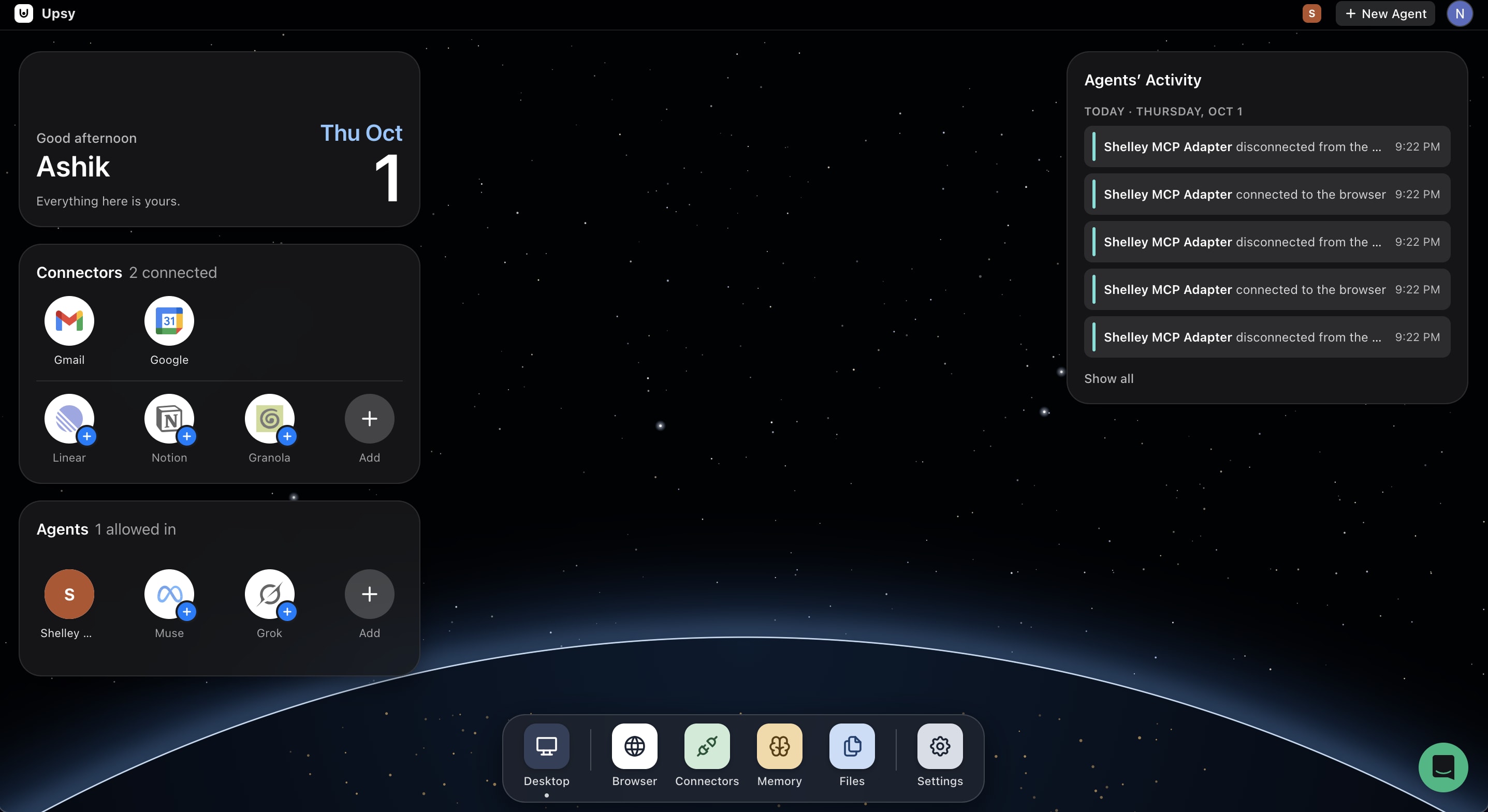Open Connectors from the dock
Image resolution: width=1488 pixels, height=812 pixels.
tap(707, 746)
